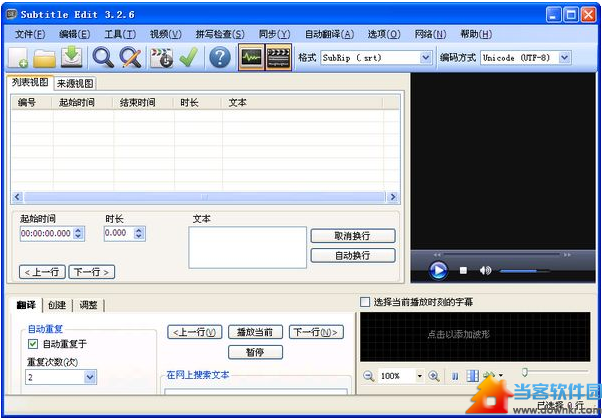The height and width of the screenshot is (420, 602).
Task: Switch to the 调整 tab
Action: click(88, 305)
